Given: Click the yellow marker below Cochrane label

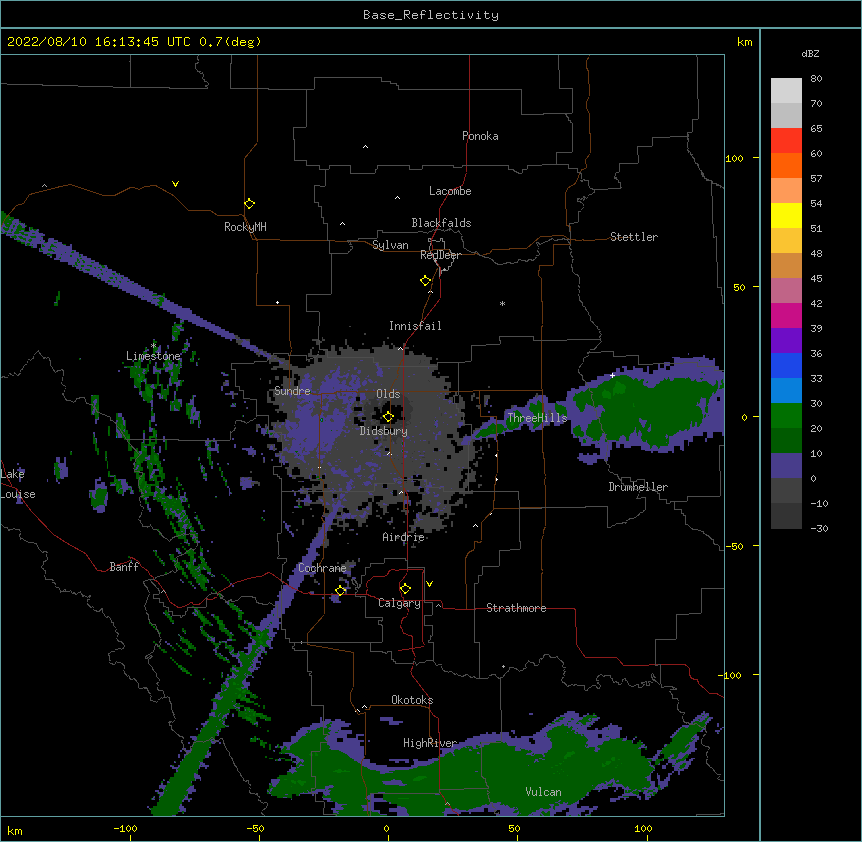Looking at the screenshot, I should tap(340, 591).
